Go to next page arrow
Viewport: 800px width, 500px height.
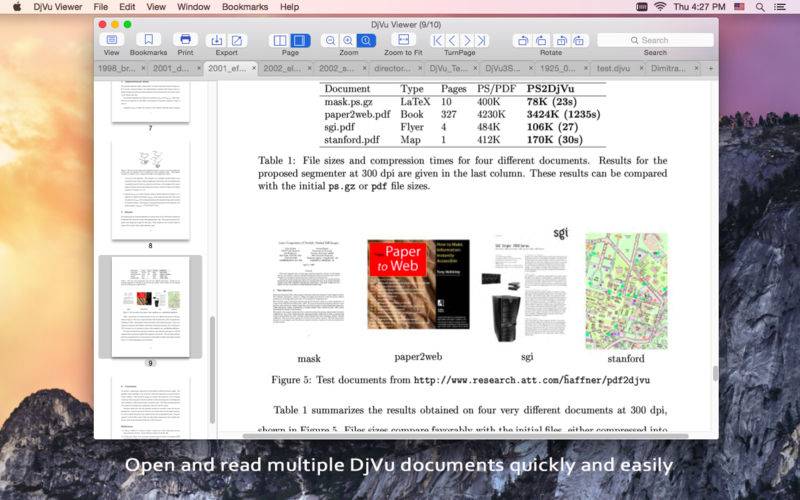(466, 40)
